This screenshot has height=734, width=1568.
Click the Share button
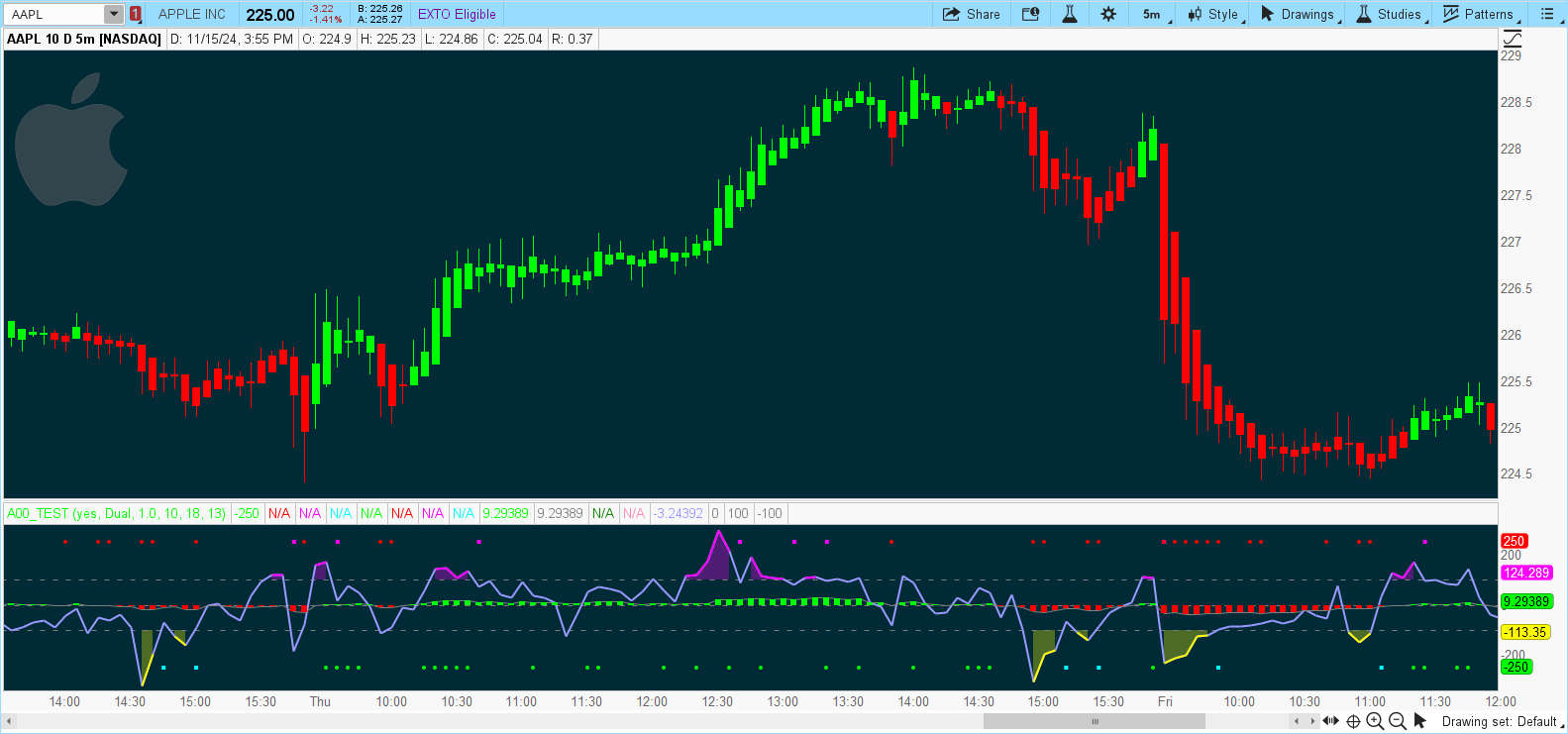pyautogui.click(x=971, y=14)
